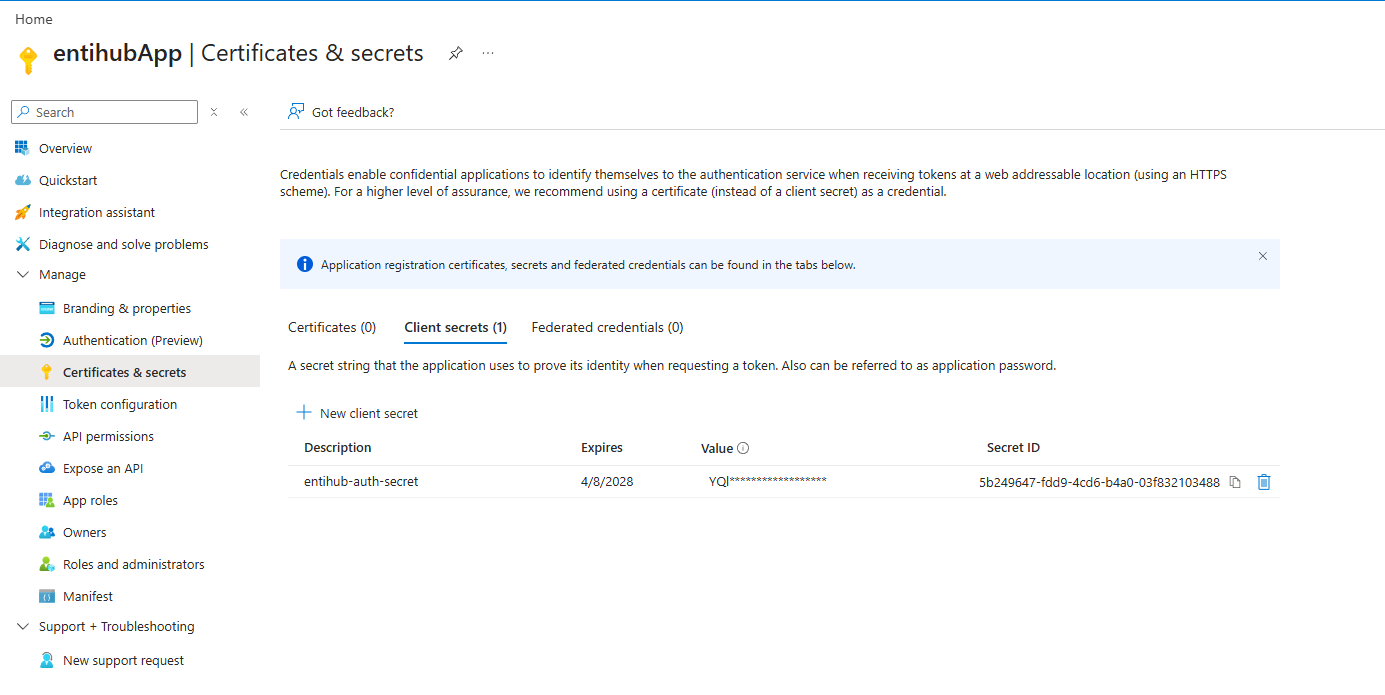Click the rocket icon for Integration assistant
Image resolution: width=1385 pixels, height=695 pixels.
(22, 212)
